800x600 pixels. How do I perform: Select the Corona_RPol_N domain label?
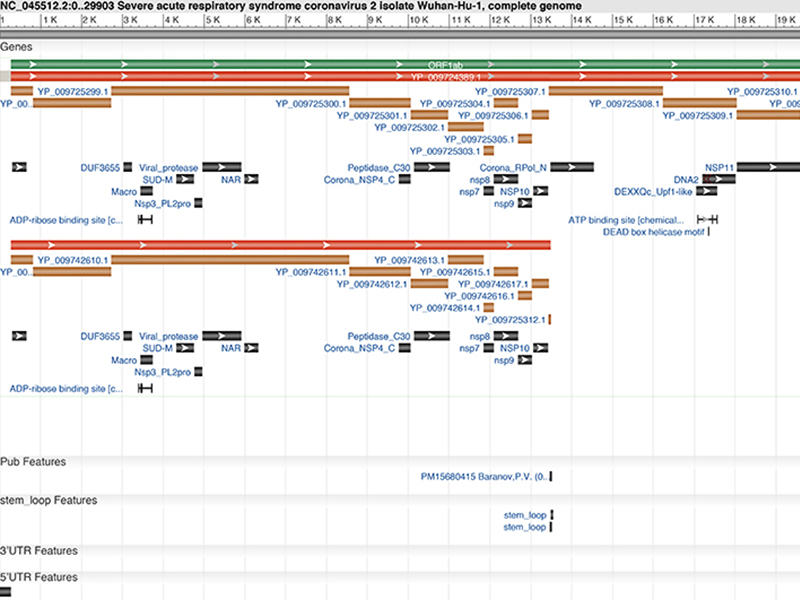point(513,167)
